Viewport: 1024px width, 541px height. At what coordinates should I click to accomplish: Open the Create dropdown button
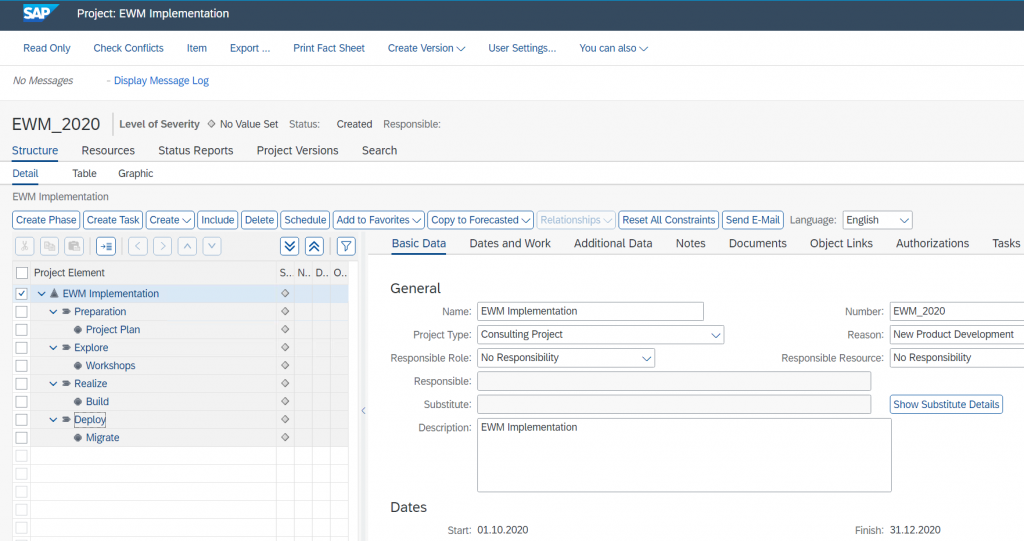[x=170, y=220]
